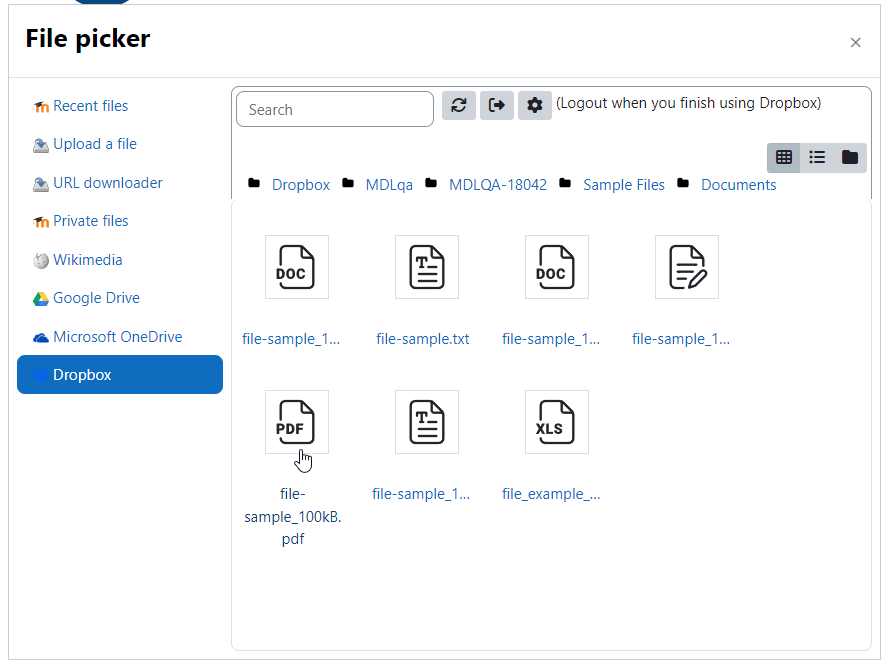Click the URL downloader icon
The width and height of the screenshot is (895, 668).
coord(41,184)
